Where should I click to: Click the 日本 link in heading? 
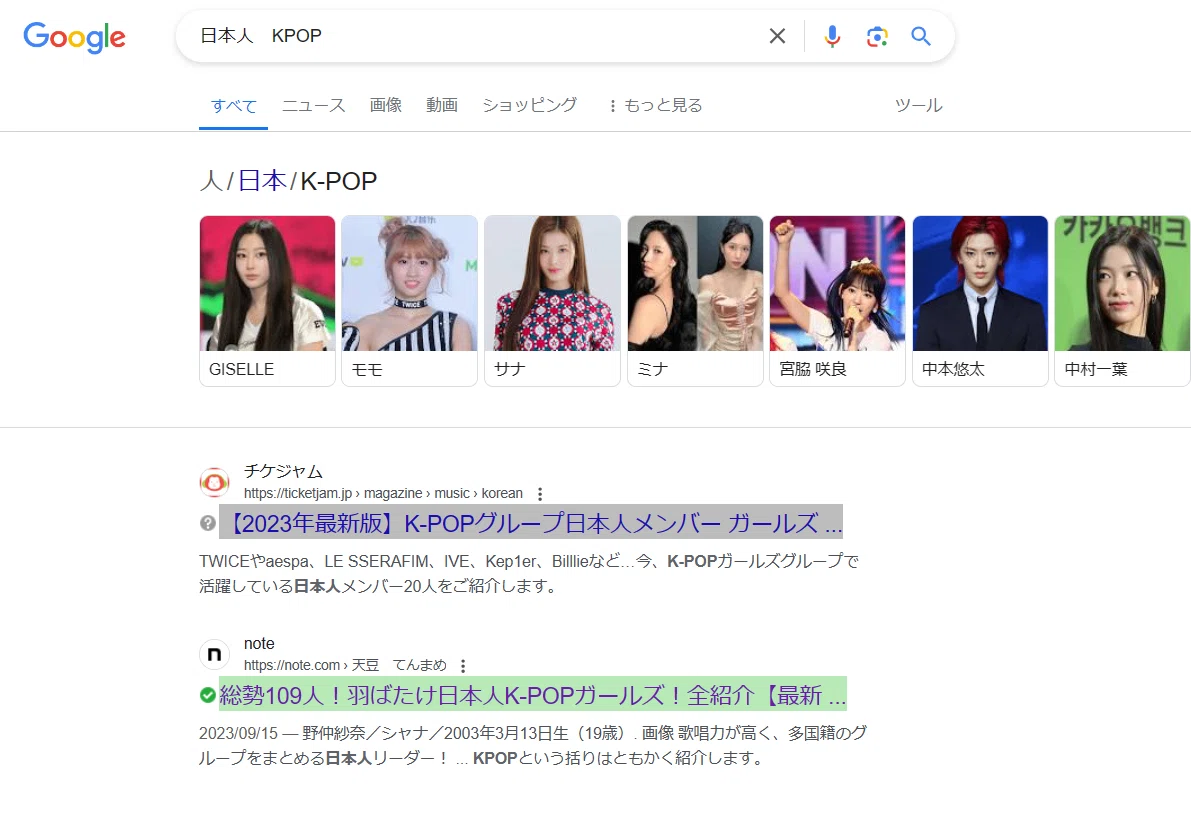pos(262,181)
